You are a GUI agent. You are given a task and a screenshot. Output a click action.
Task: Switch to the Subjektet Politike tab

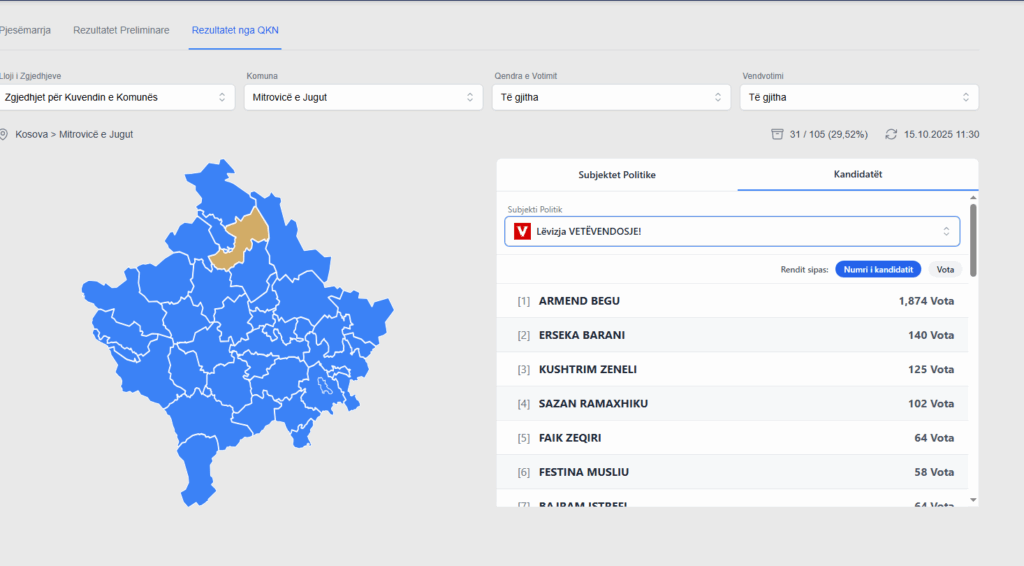click(617, 174)
